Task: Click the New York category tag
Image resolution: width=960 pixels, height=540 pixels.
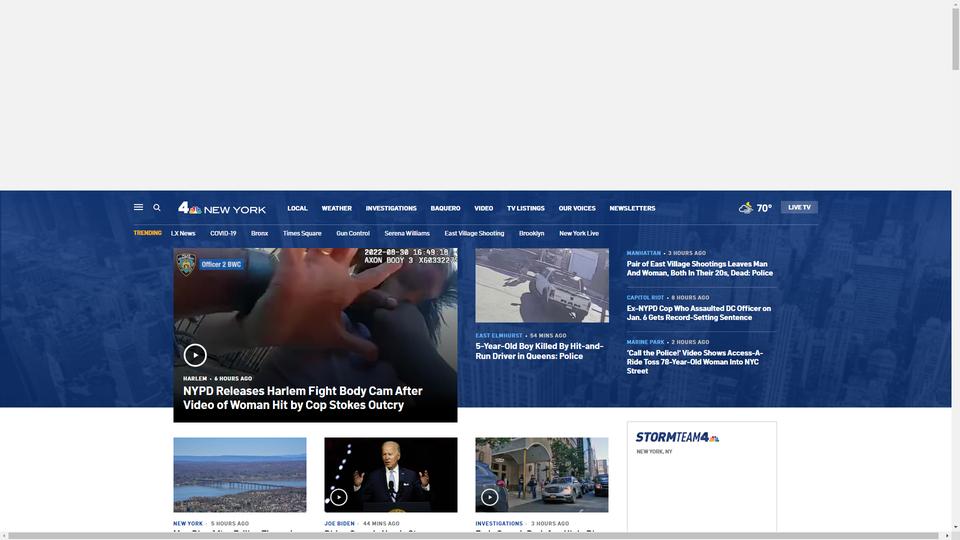Action: coord(188,523)
